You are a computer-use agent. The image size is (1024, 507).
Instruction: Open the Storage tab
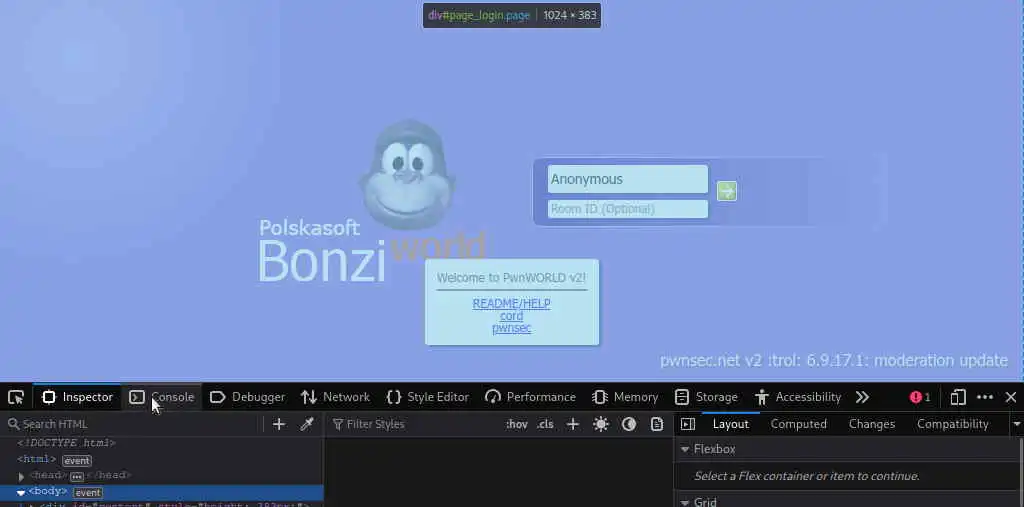(x=707, y=397)
